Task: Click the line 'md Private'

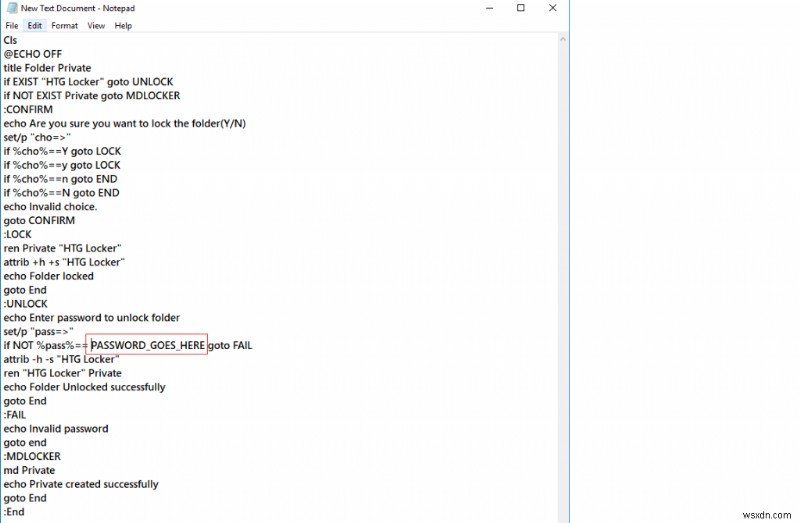Action: (29, 470)
